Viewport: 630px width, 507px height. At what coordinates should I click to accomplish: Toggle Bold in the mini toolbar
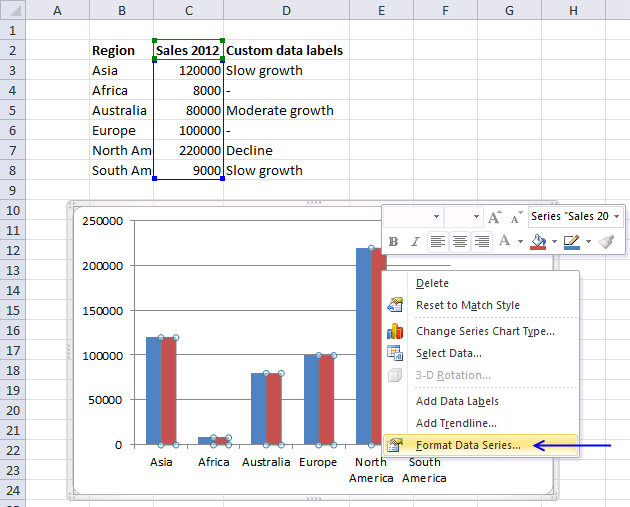coord(393,241)
